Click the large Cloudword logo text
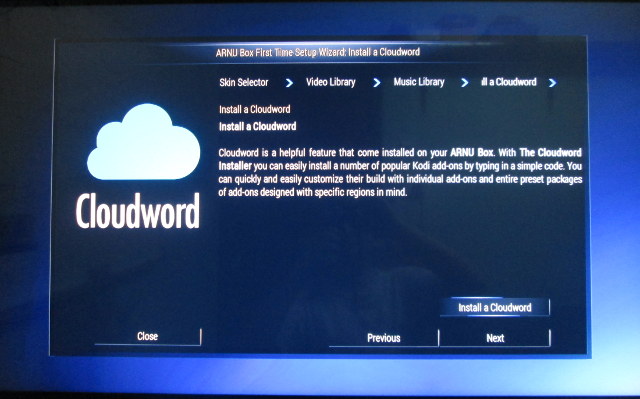This screenshot has height=399, width=640. pyautogui.click(x=138, y=211)
